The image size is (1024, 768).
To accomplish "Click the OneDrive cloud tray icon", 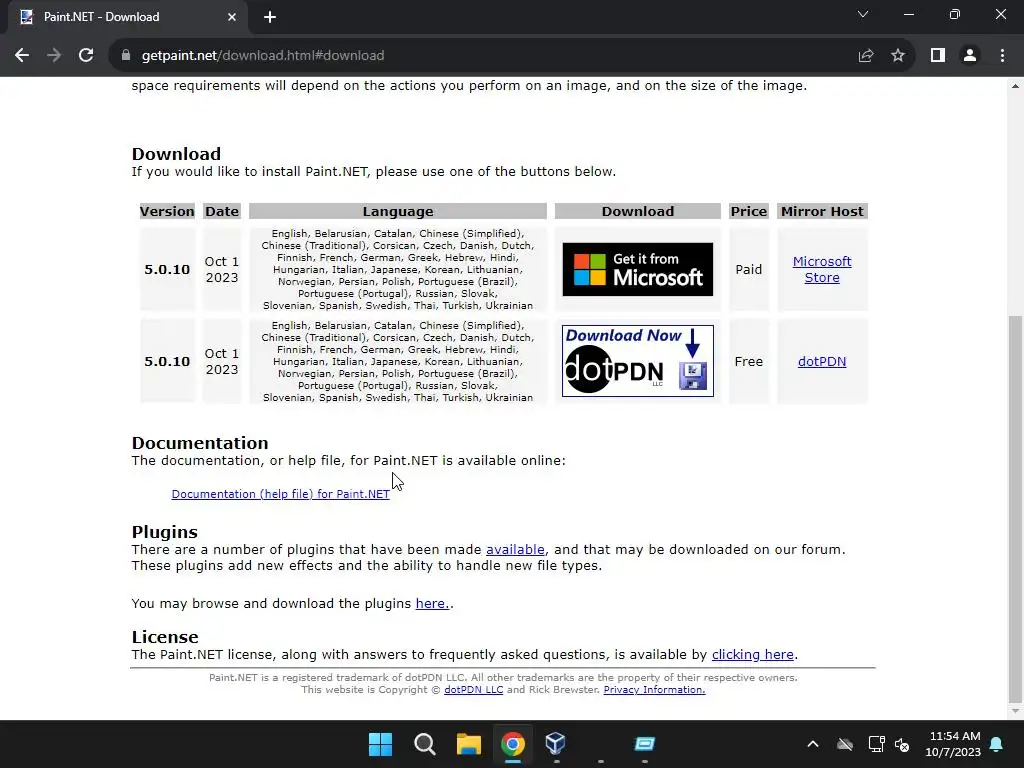I will [x=845, y=744].
